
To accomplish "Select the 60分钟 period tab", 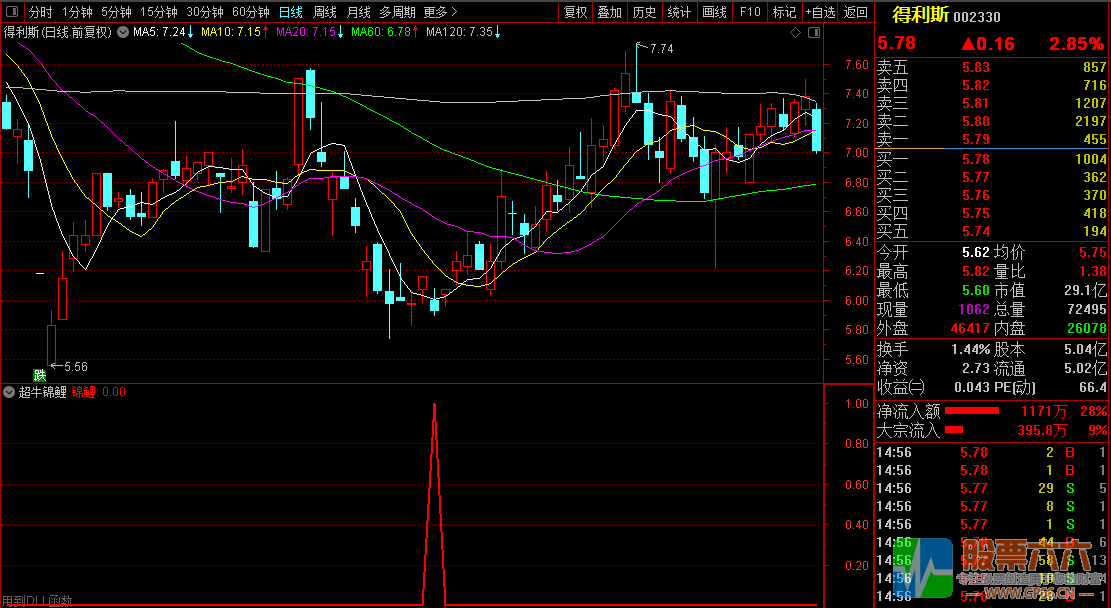I will pyautogui.click(x=250, y=12).
